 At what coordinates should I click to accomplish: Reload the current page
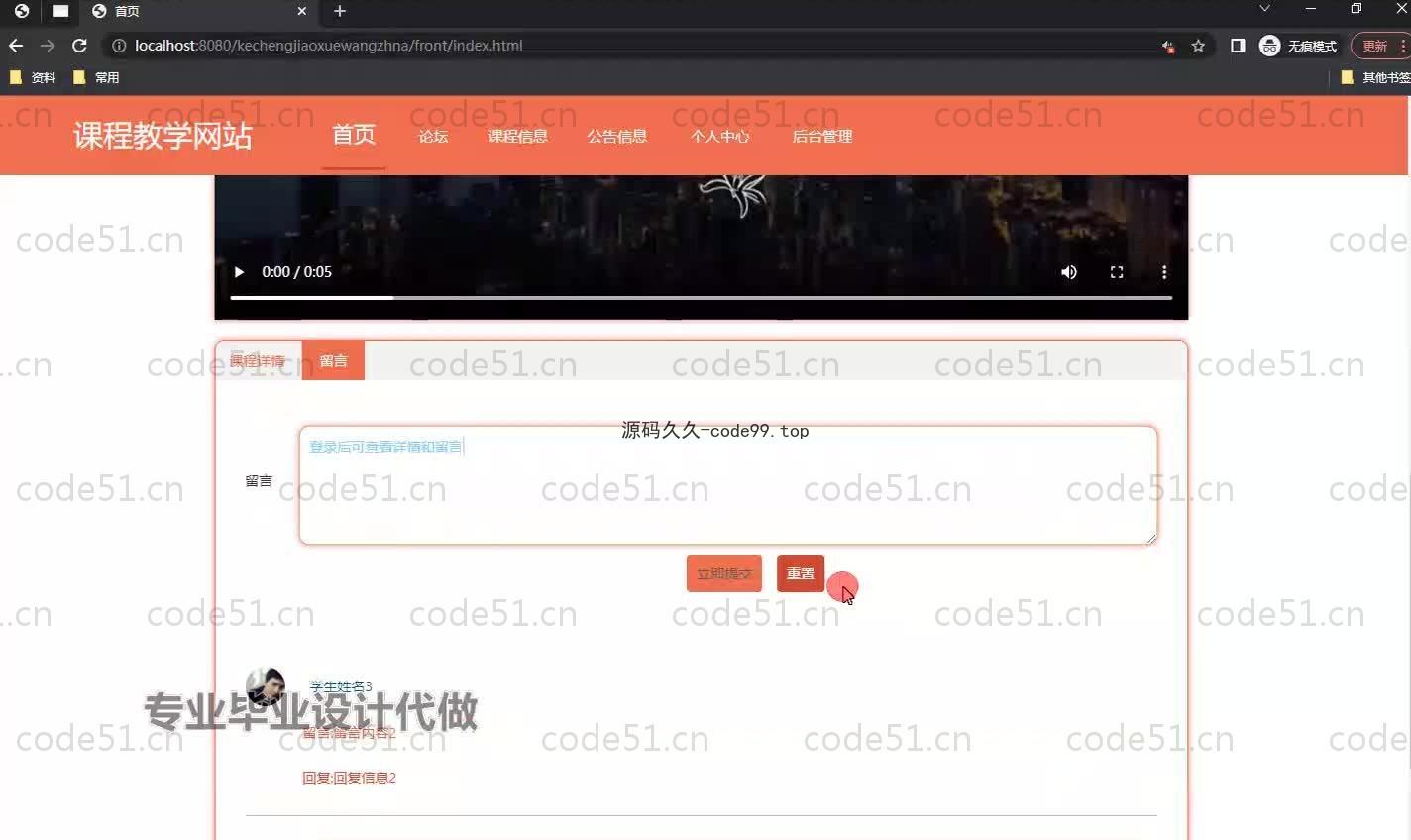coord(79,46)
